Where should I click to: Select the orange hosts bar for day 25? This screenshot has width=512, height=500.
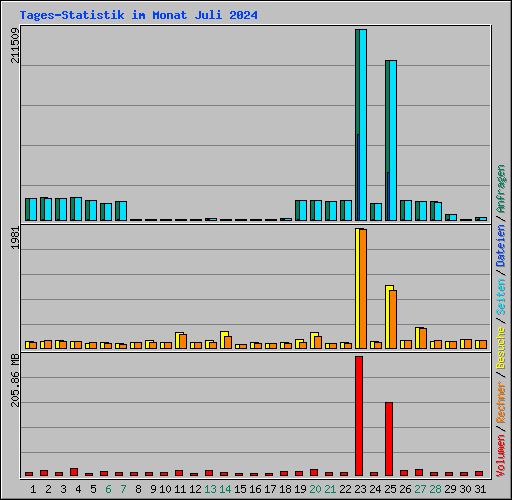393,320
